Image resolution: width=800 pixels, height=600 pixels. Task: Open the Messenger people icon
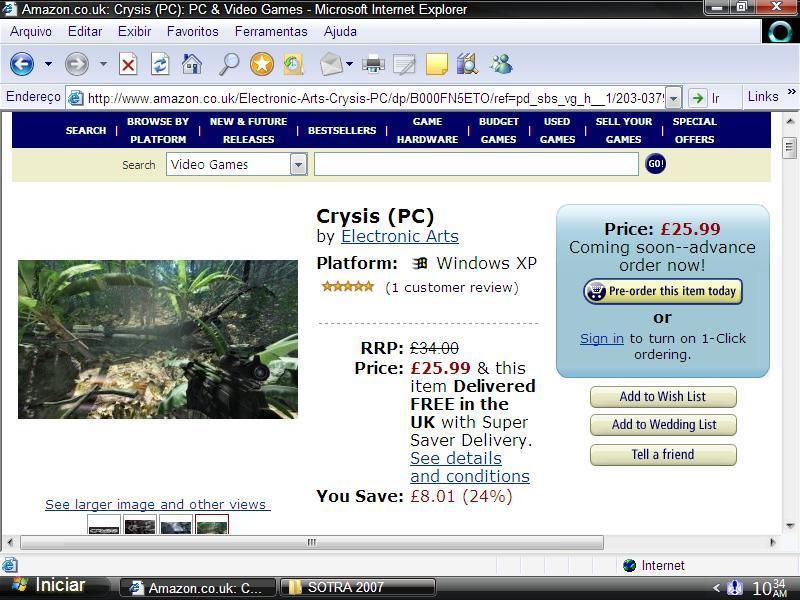501,64
